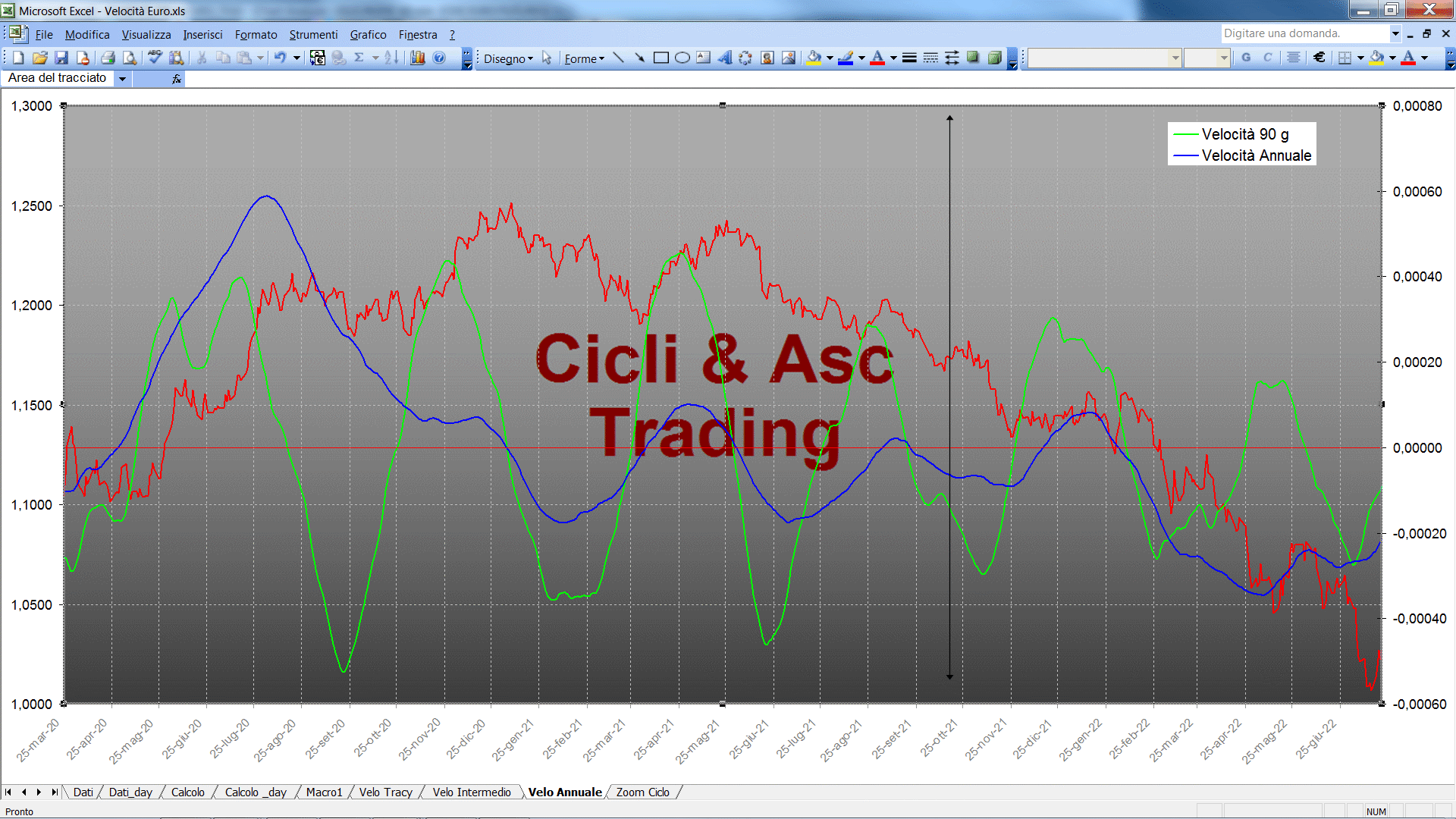
Task: Apply Euro currency style button
Action: point(1319,58)
